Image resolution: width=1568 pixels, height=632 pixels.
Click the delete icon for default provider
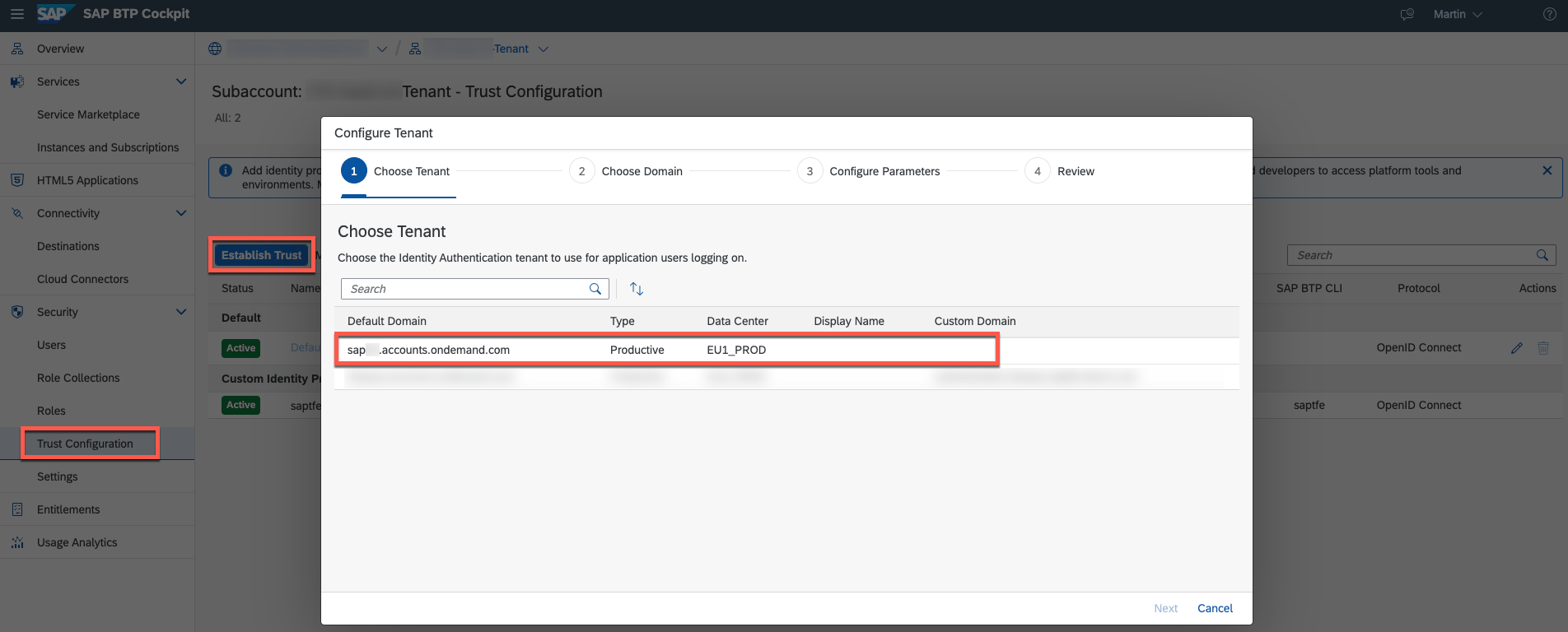[1543, 348]
